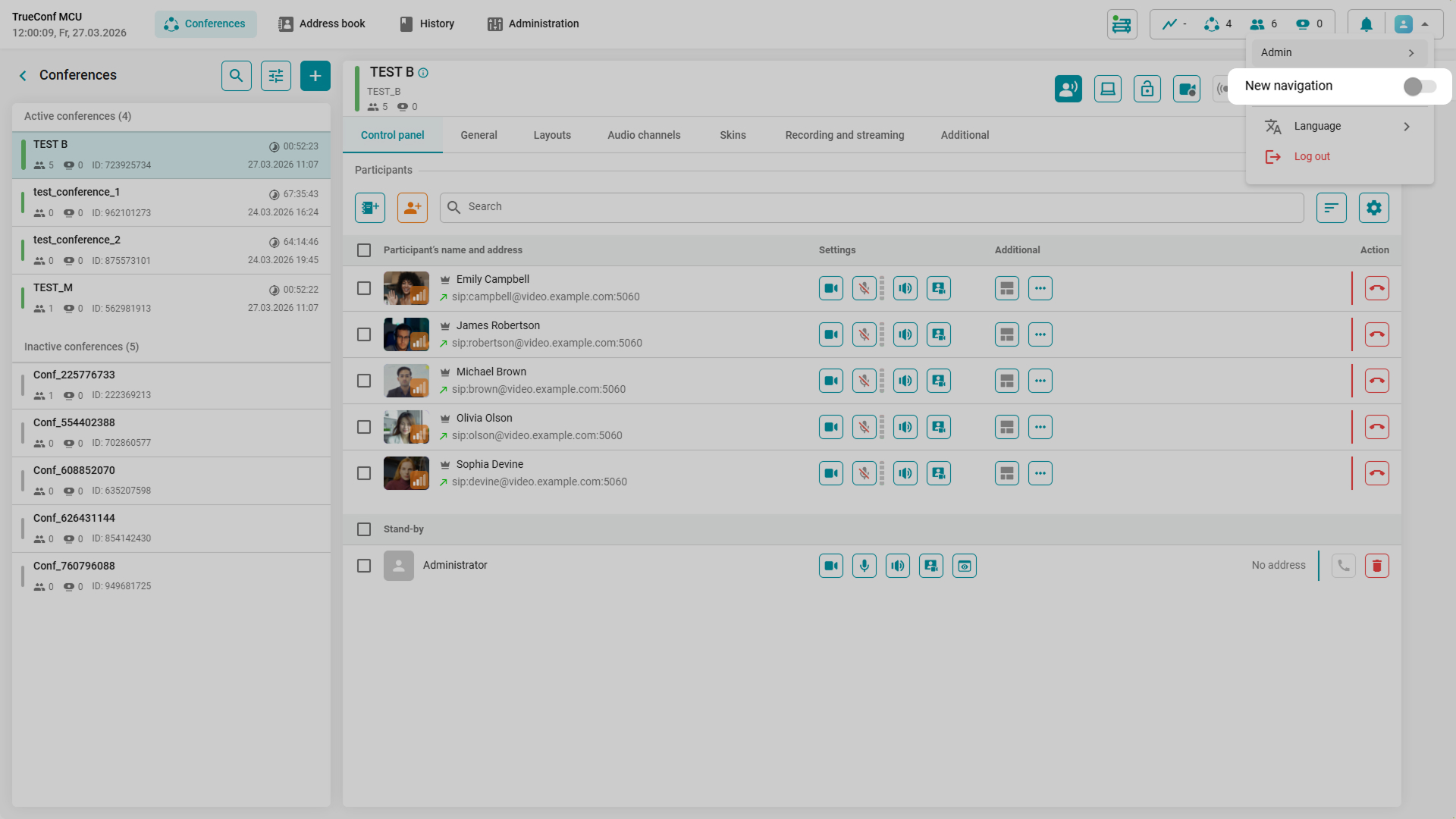
Task: Toggle the New navigation switch
Action: tap(1419, 86)
